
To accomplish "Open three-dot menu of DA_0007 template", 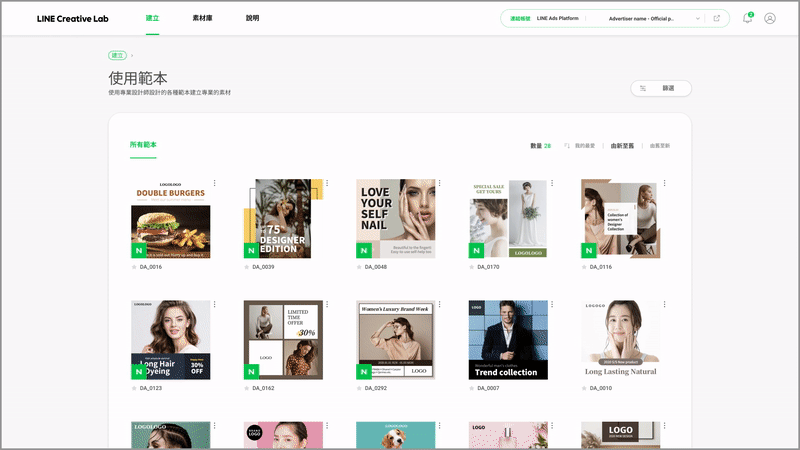I will click(x=552, y=304).
